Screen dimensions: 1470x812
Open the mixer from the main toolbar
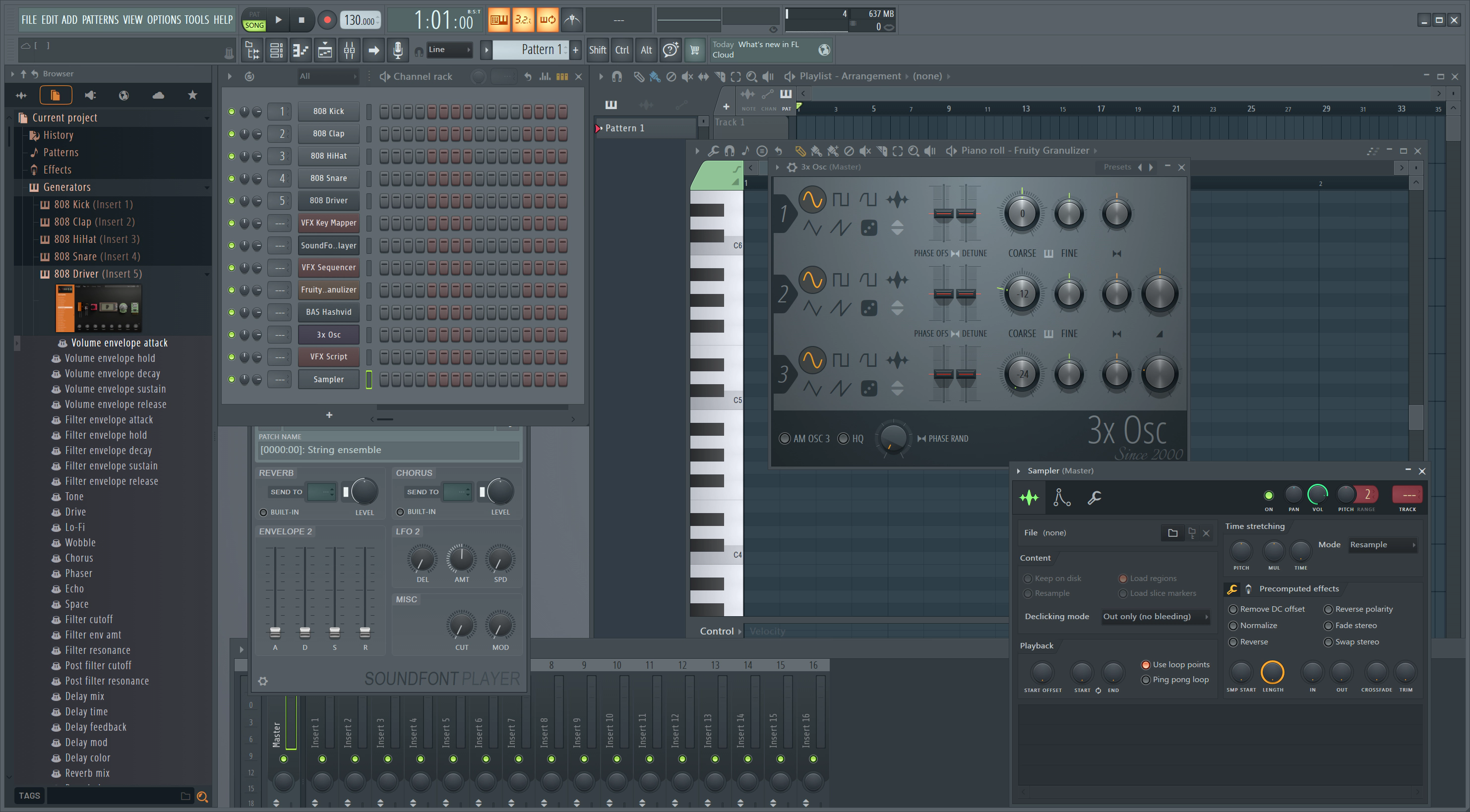click(x=349, y=50)
